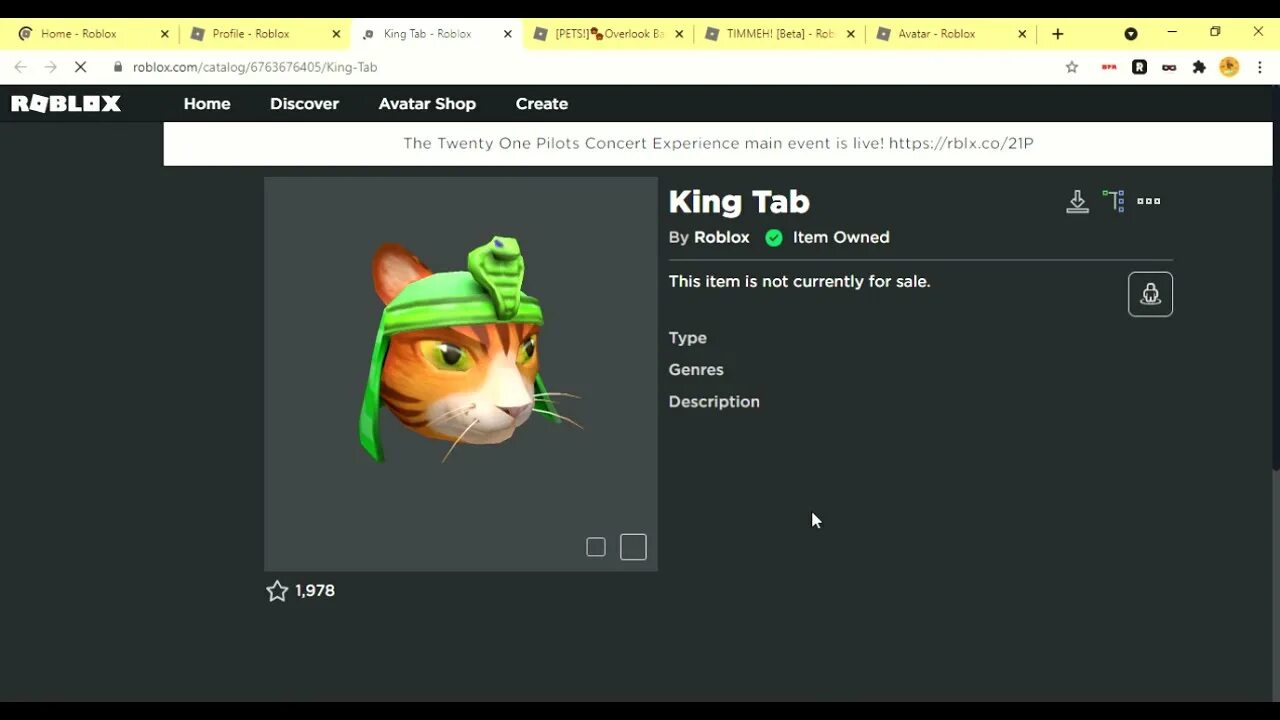
Task: Click the green Item Owned checkmark
Action: (x=774, y=238)
